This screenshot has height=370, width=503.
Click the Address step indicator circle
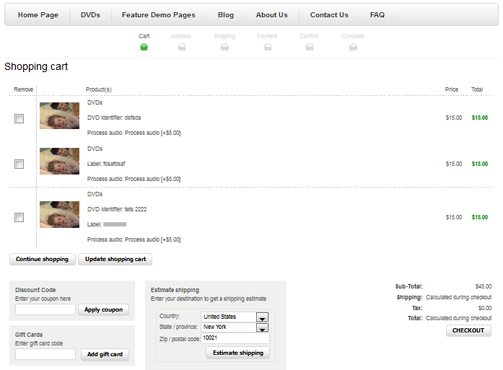182,47
